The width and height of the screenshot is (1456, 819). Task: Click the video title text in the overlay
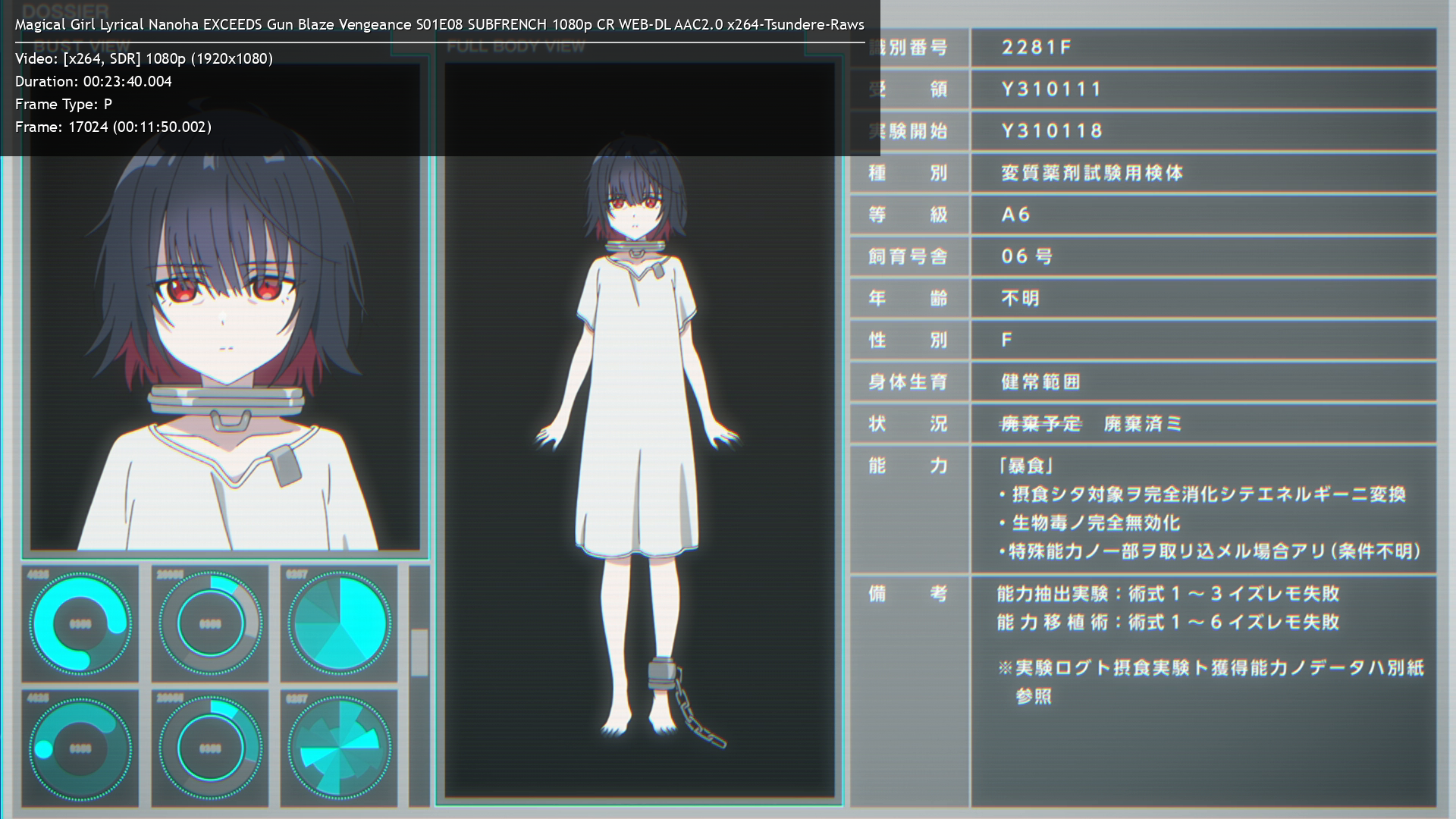(x=440, y=24)
